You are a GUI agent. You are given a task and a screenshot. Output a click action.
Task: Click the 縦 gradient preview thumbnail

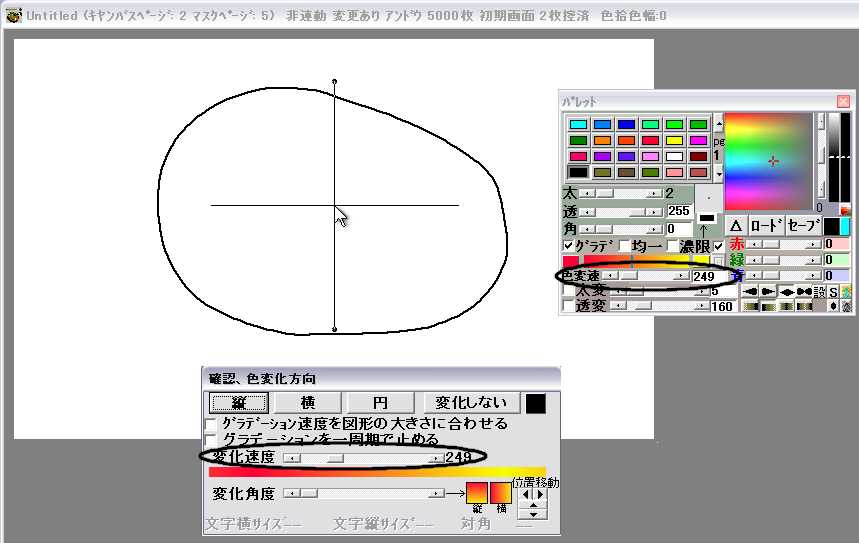(477, 492)
